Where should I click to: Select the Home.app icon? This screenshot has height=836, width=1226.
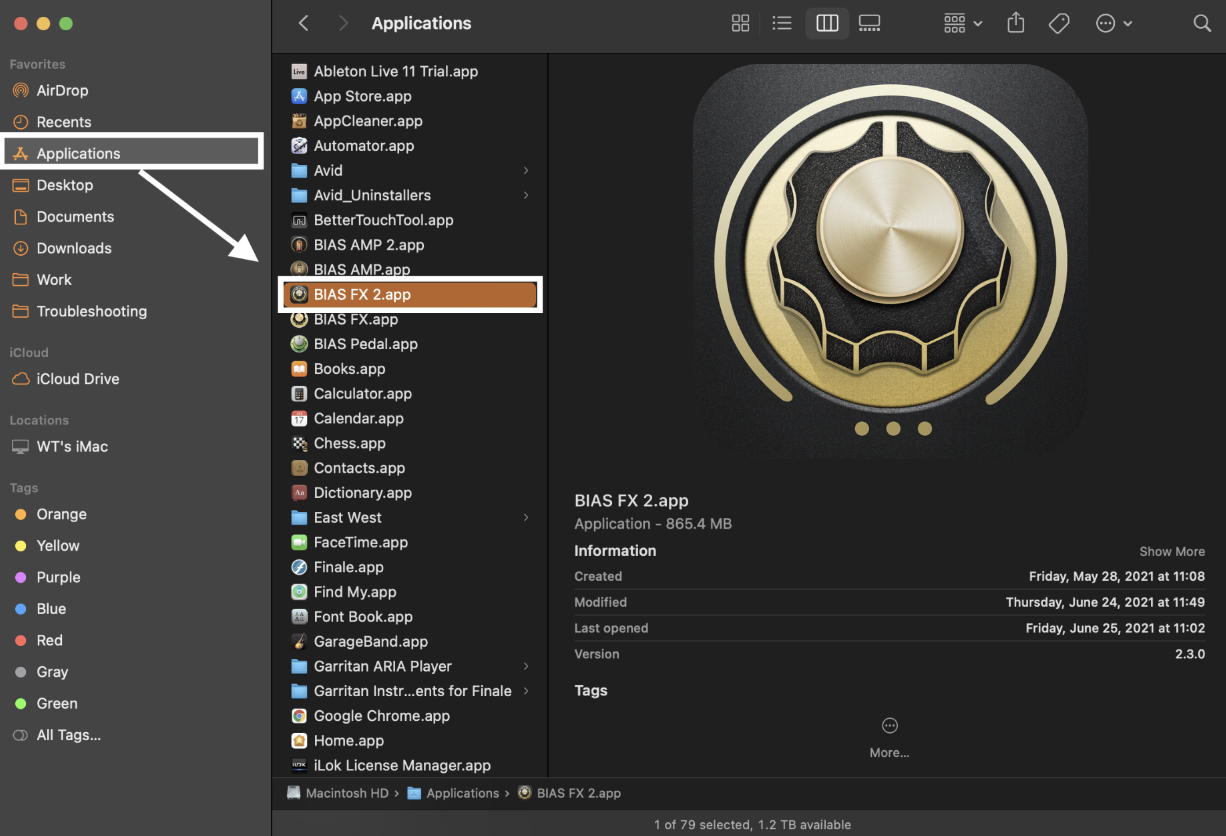tap(298, 741)
